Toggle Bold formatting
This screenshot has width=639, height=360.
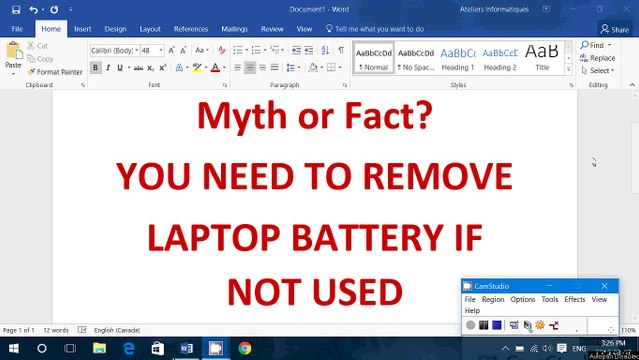96,67
